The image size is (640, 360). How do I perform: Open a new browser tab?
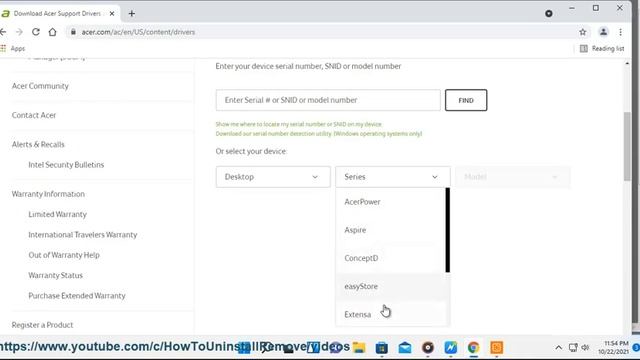point(131,13)
